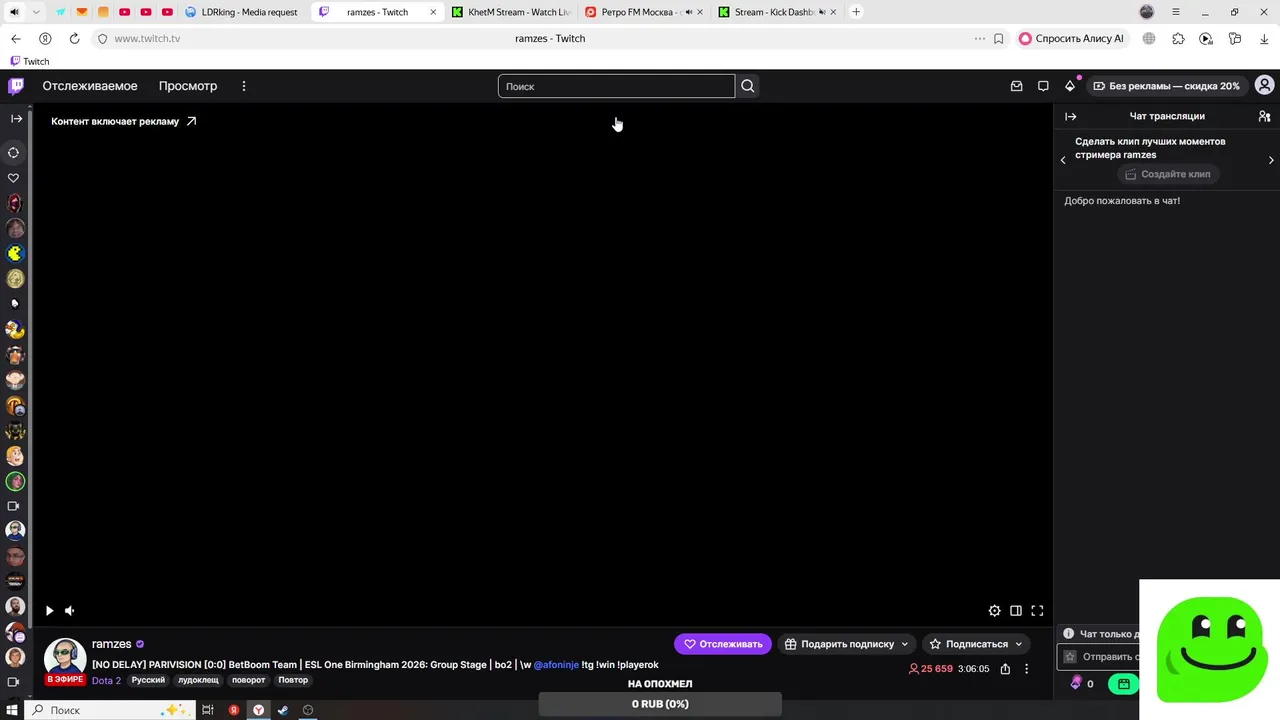Click the Twitch home logo
This screenshot has height=720, width=1280.
16,86
